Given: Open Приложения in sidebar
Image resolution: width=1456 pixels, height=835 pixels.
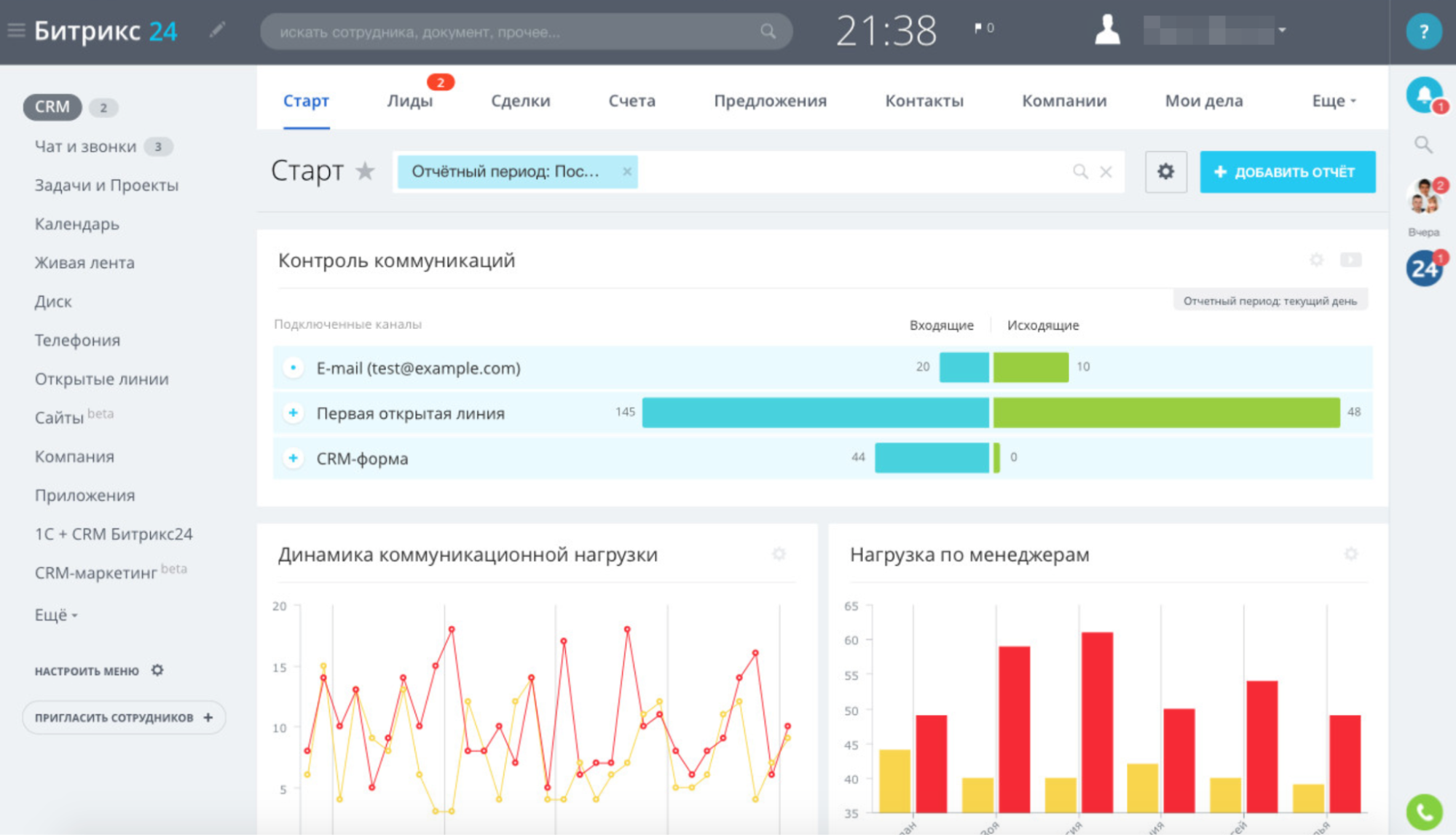Looking at the screenshot, I should pyautogui.click(x=84, y=495).
